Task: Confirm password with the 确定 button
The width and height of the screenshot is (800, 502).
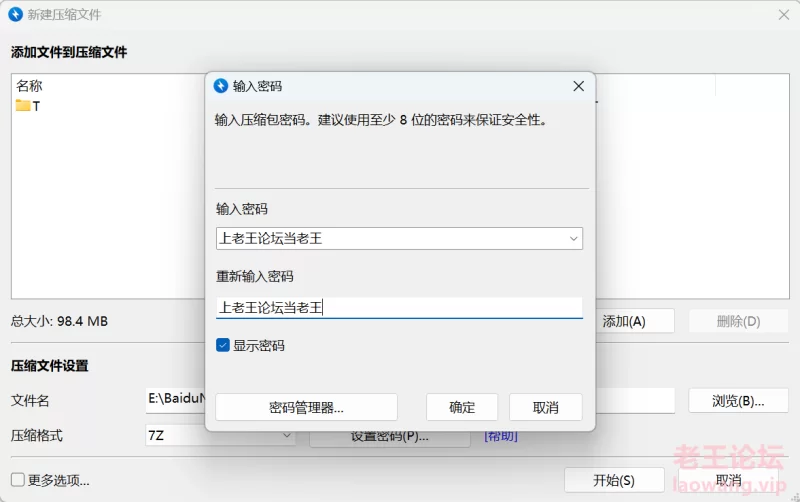Action: tap(462, 407)
